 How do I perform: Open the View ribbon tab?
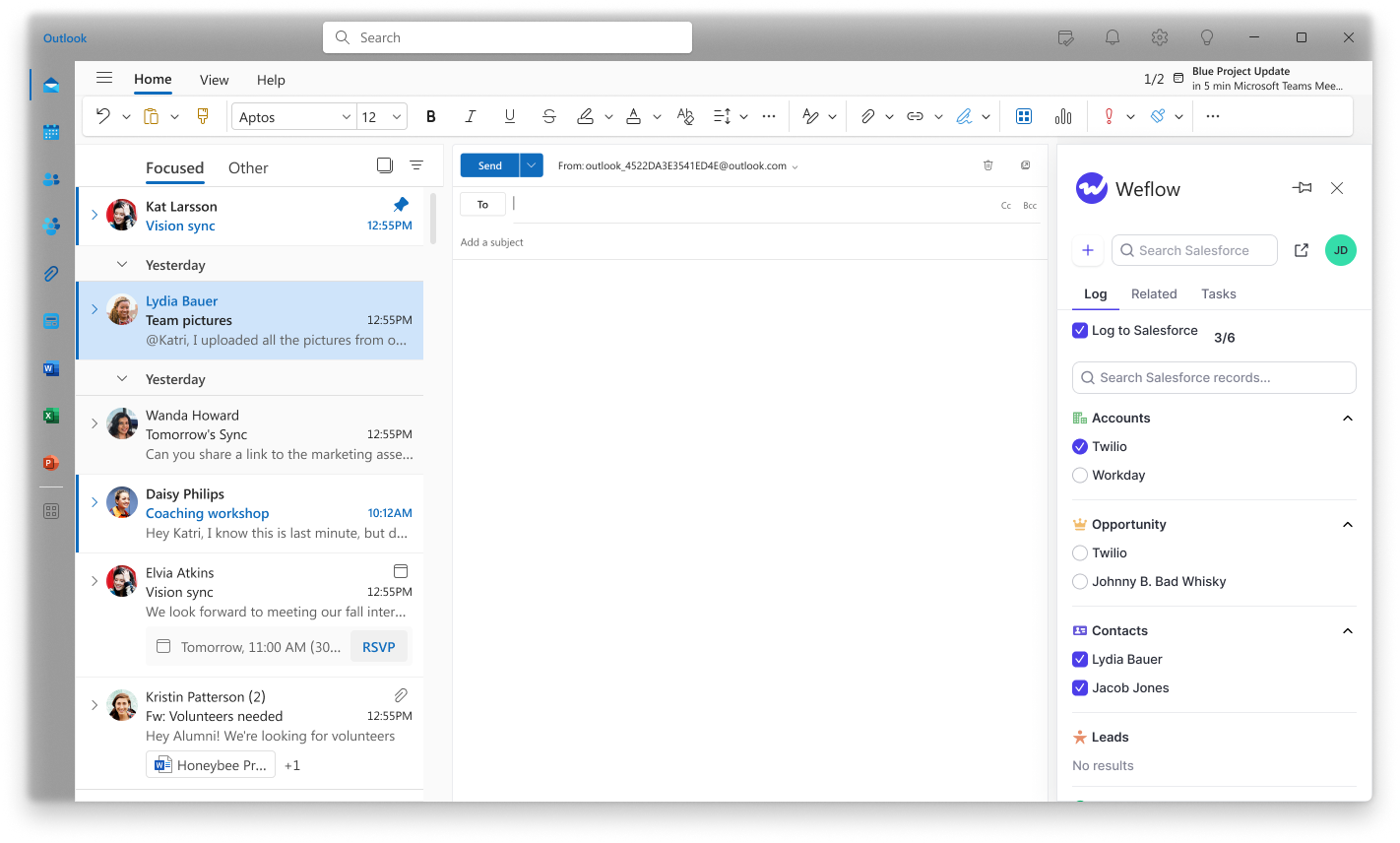click(214, 80)
